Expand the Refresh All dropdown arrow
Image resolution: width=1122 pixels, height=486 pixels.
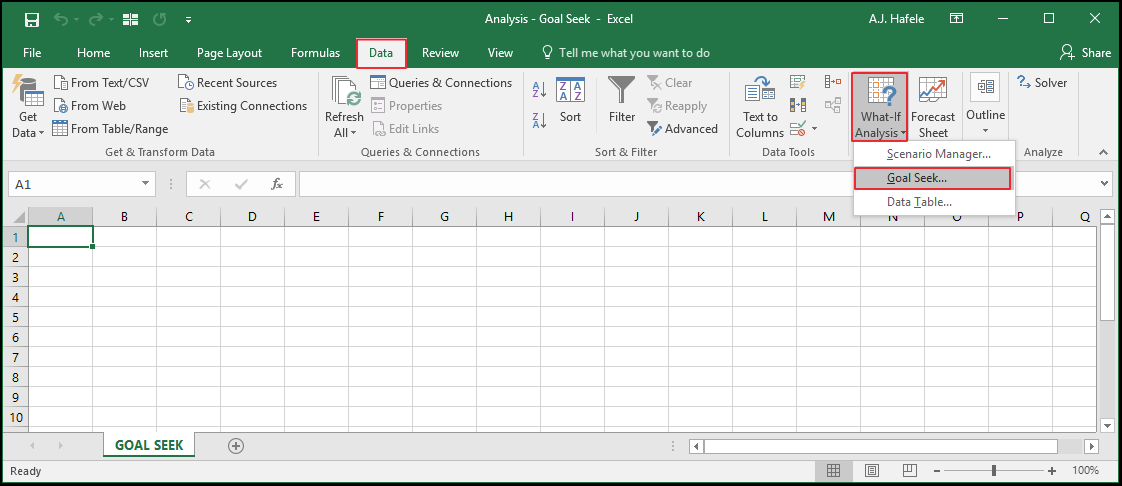coord(355,133)
